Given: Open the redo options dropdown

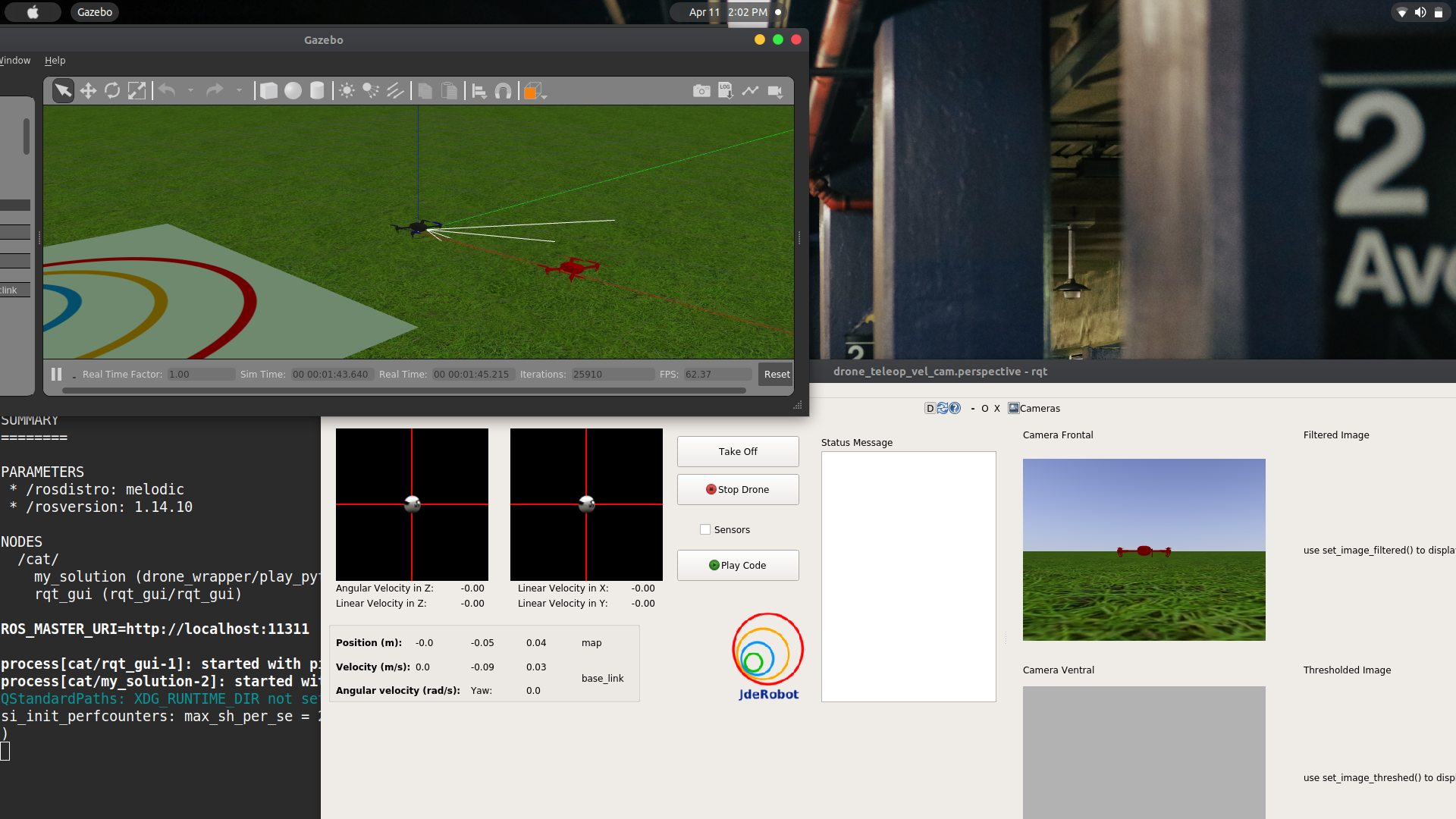Looking at the screenshot, I should click(x=240, y=90).
